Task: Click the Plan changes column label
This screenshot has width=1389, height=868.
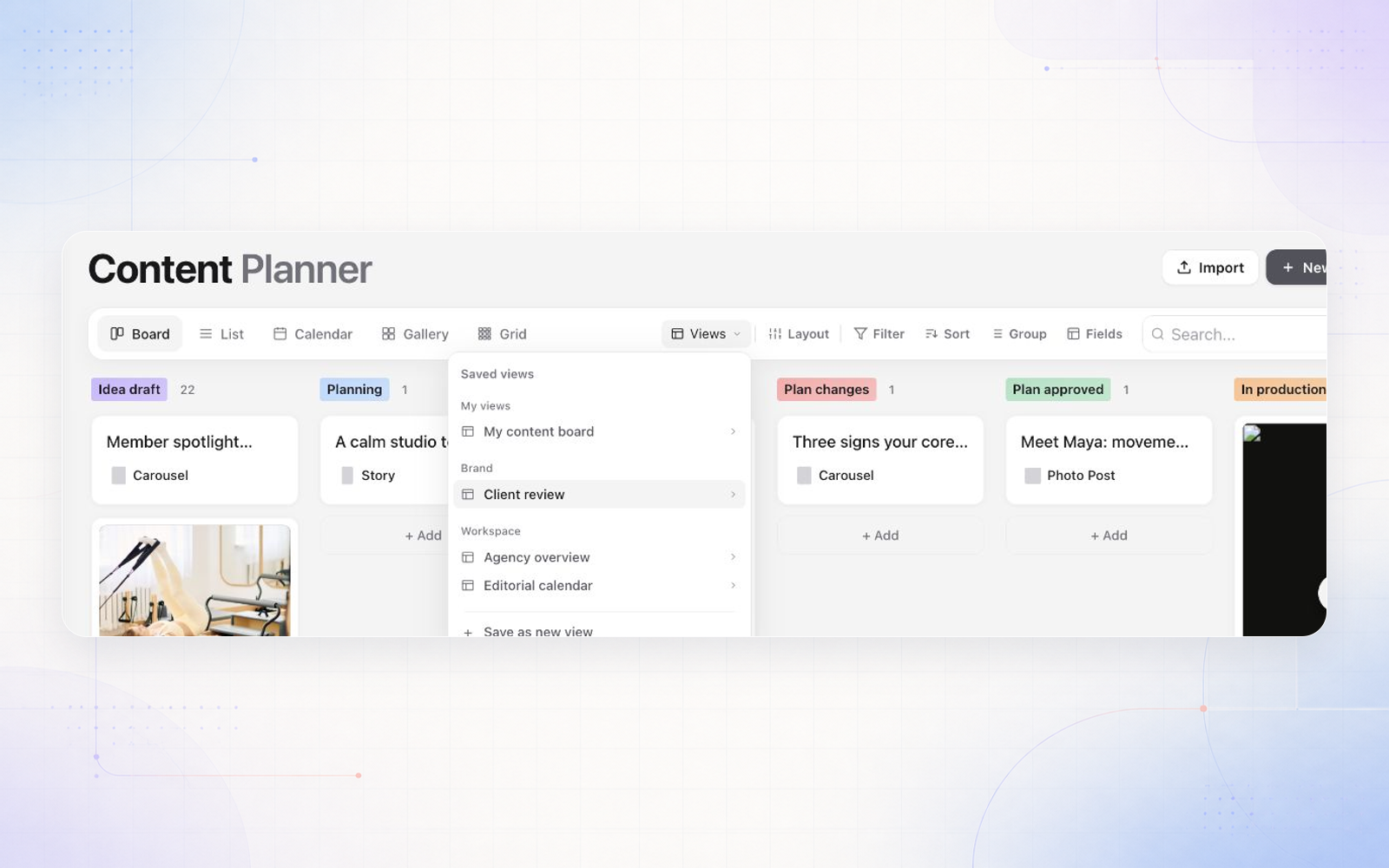Action: pos(826,390)
